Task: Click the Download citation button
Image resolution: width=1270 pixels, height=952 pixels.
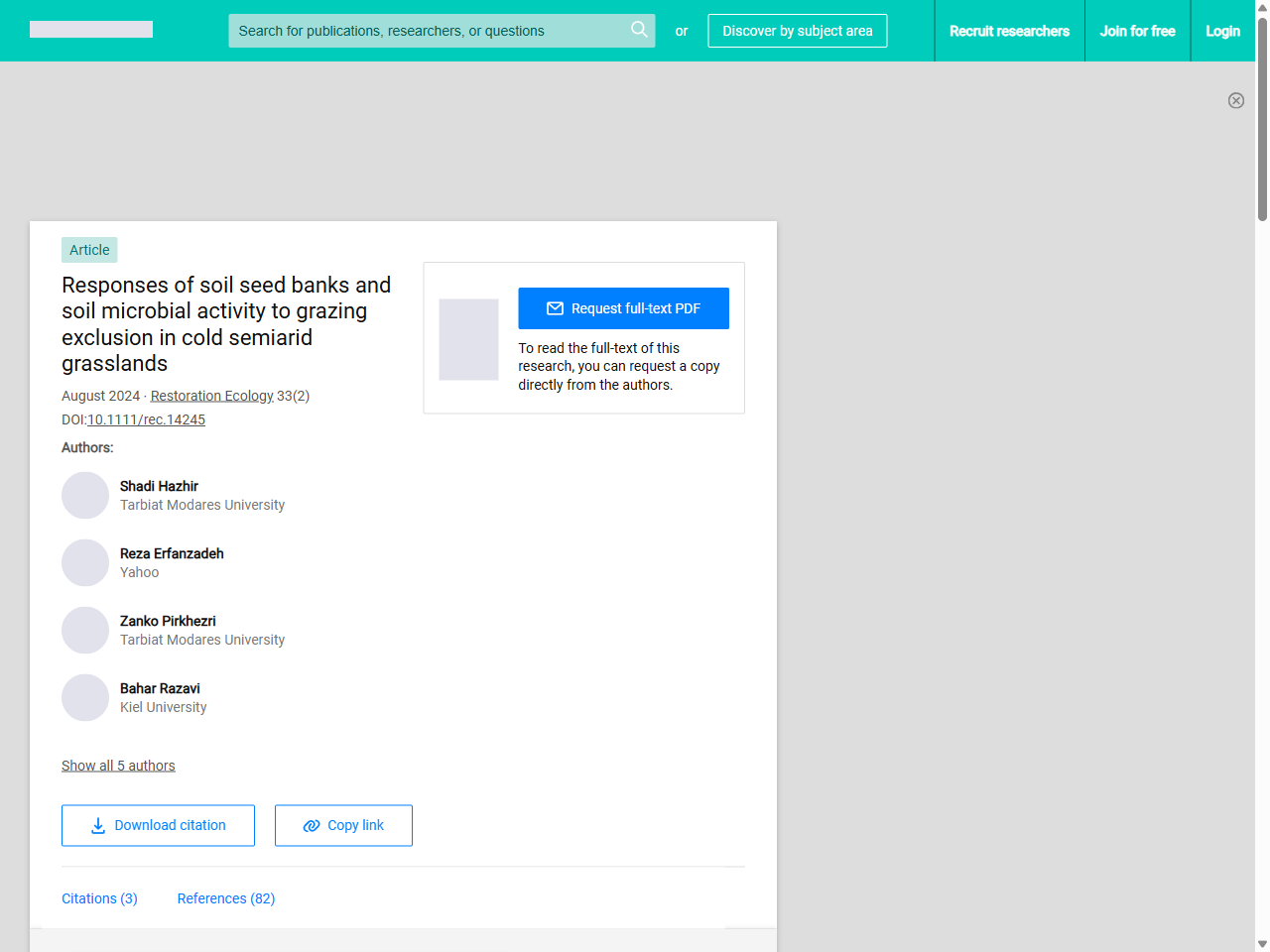Action: 158,825
